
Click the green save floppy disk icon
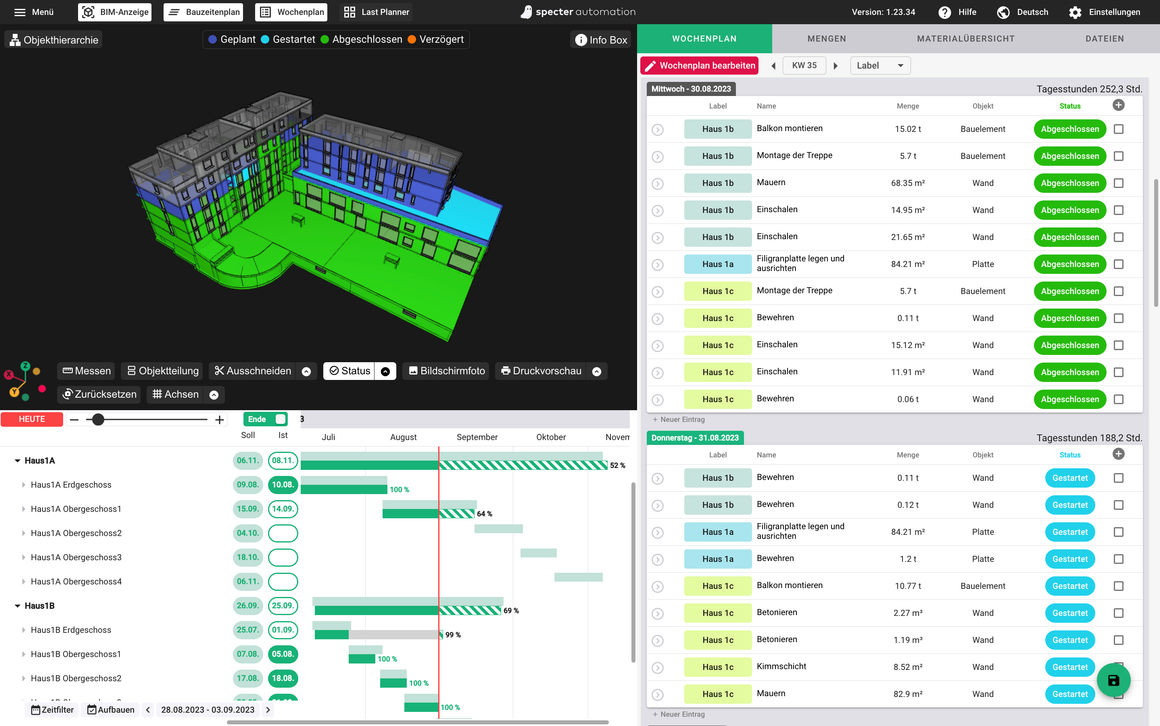pos(1113,680)
